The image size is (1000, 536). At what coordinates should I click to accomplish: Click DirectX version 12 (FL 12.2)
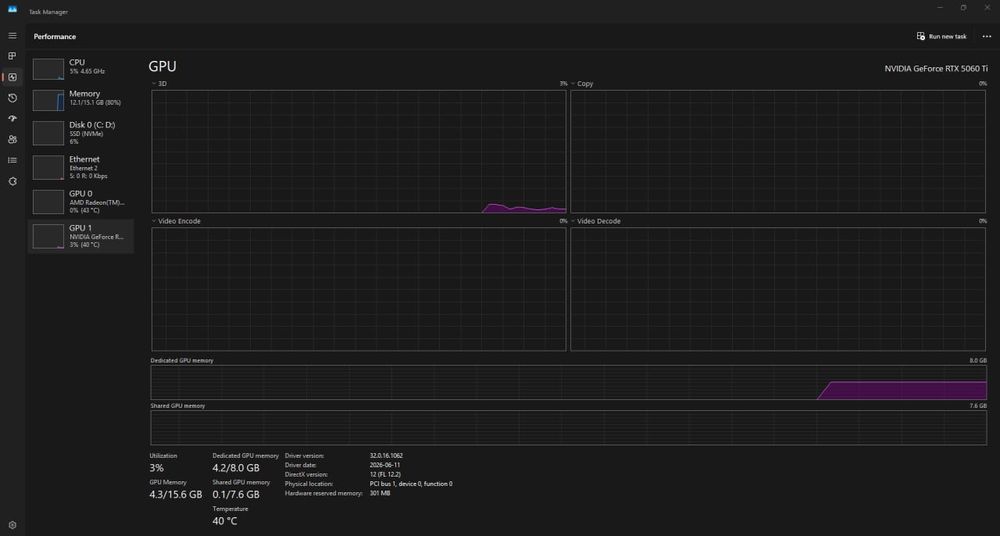(385, 475)
